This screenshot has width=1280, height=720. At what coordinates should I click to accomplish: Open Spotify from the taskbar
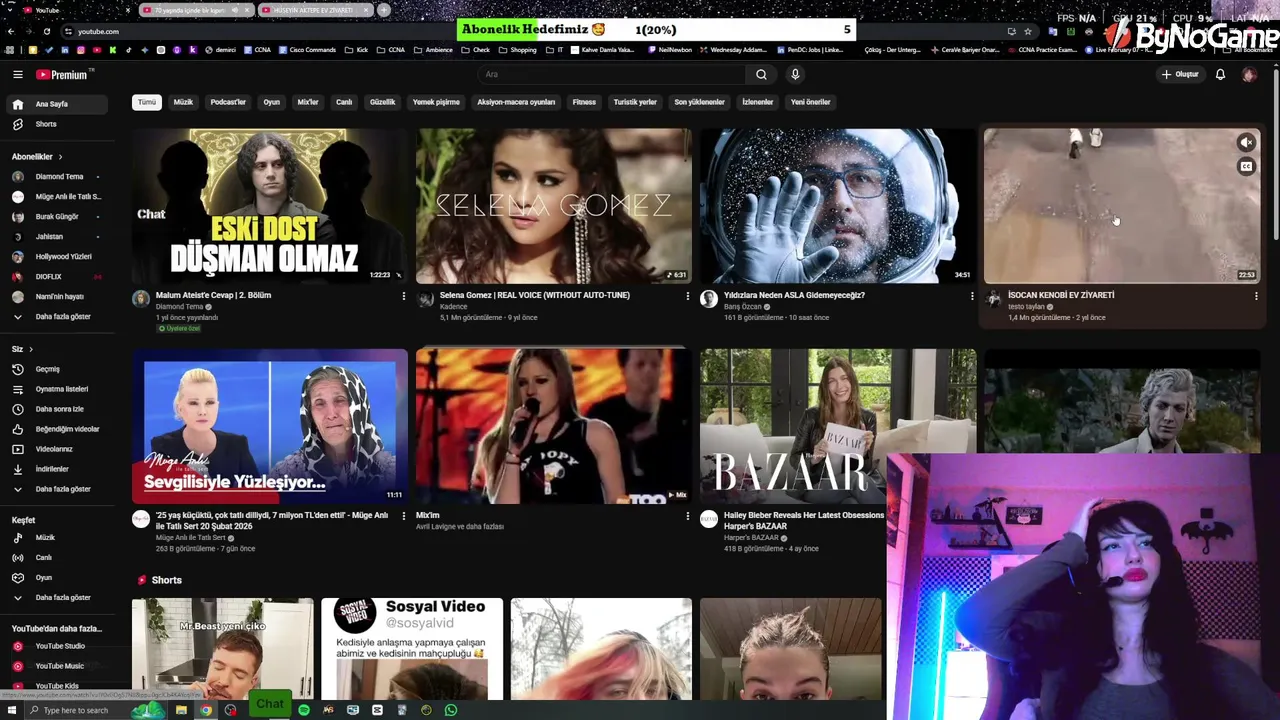[x=304, y=710]
